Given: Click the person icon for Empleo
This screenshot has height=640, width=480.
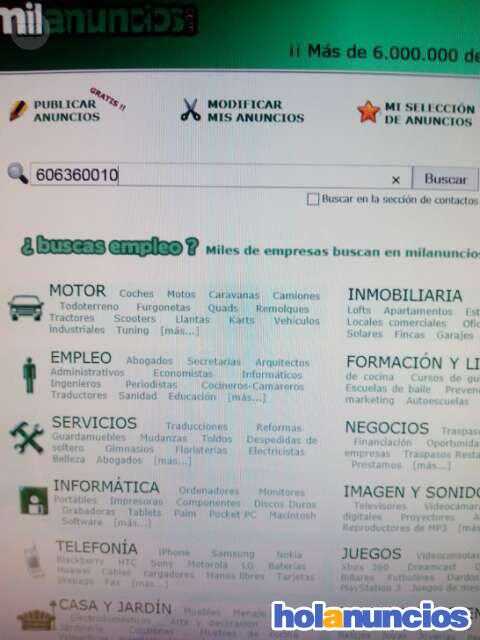Looking at the screenshot, I should click(x=29, y=376).
